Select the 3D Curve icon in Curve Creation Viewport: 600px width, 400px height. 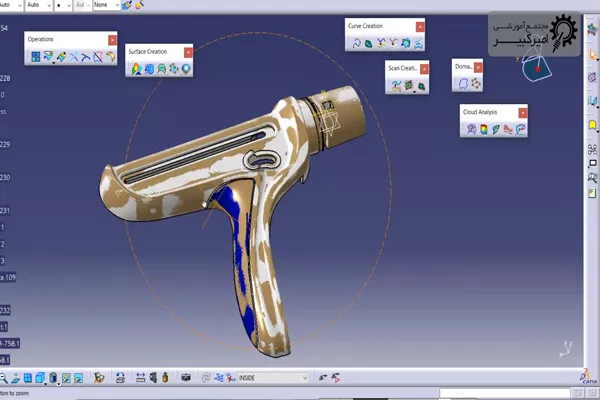pyautogui.click(x=356, y=43)
